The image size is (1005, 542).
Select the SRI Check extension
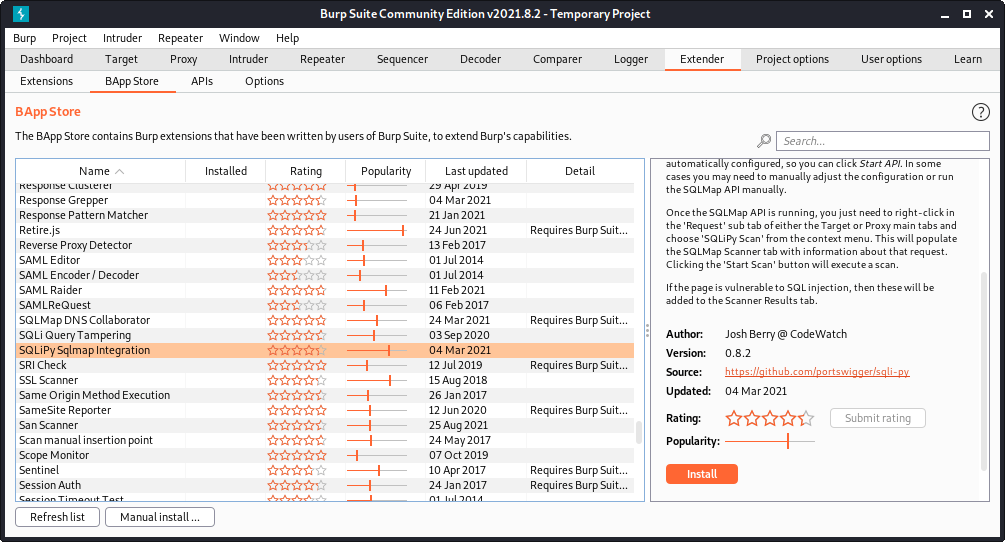(325, 365)
